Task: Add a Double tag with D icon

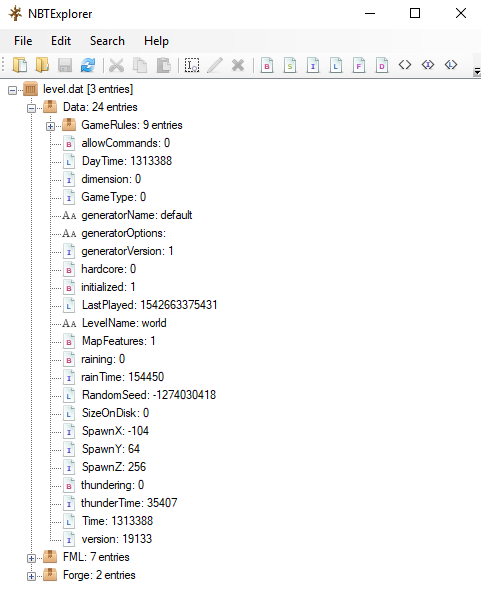Action: pos(382,65)
